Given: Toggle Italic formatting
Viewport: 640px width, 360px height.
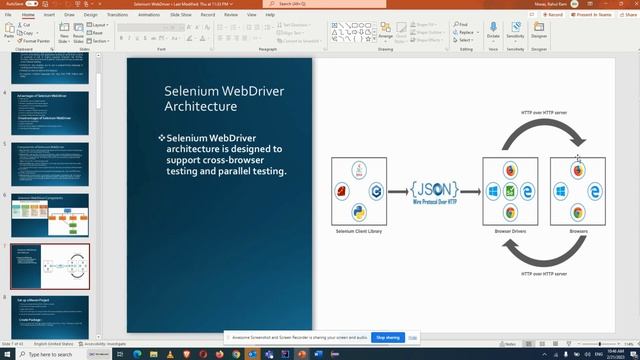Looking at the screenshot, I should (x=129, y=38).
